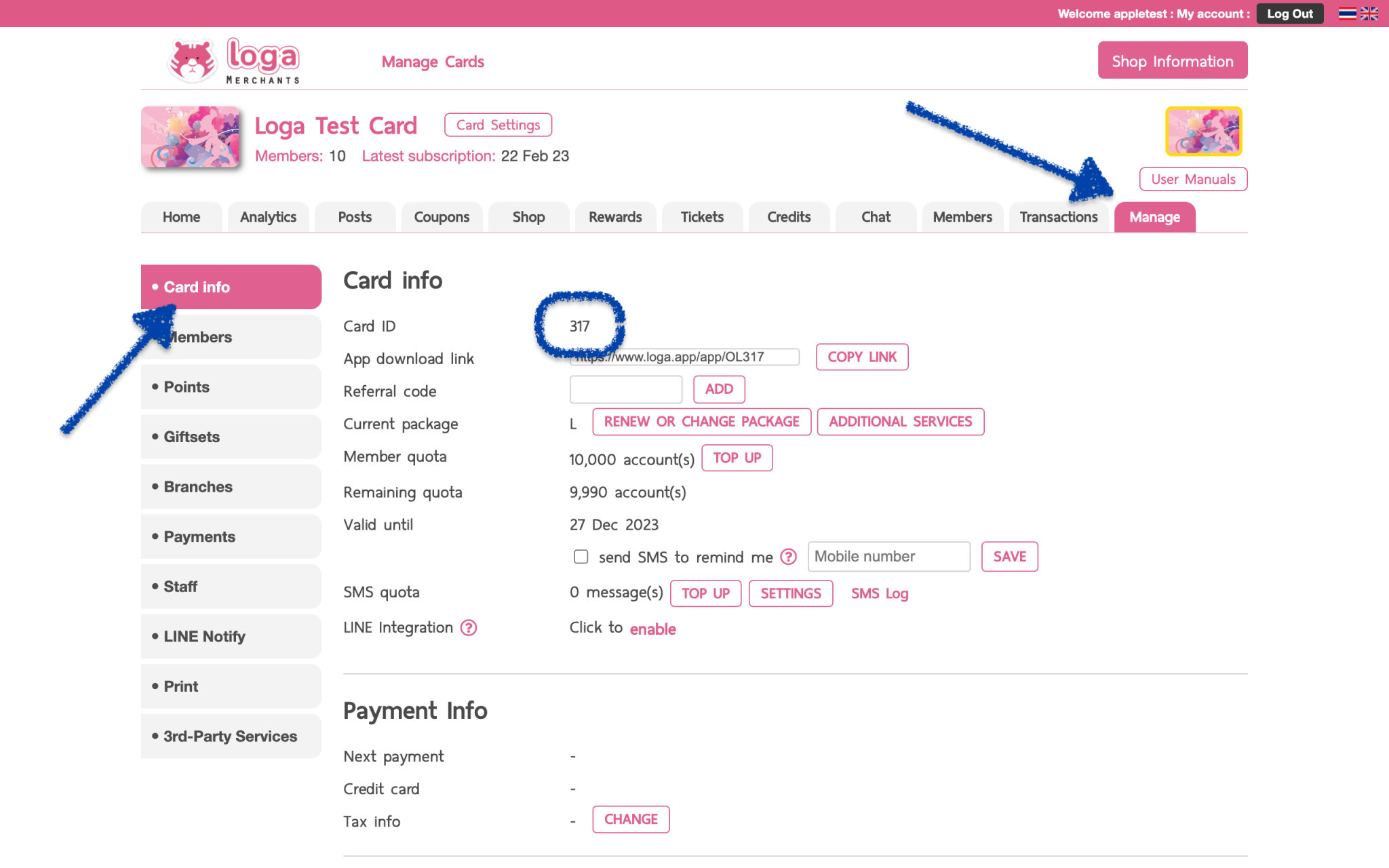Click enable for LINE Integration
This screenshot has height=868, width=1389.
pos(652,629)
